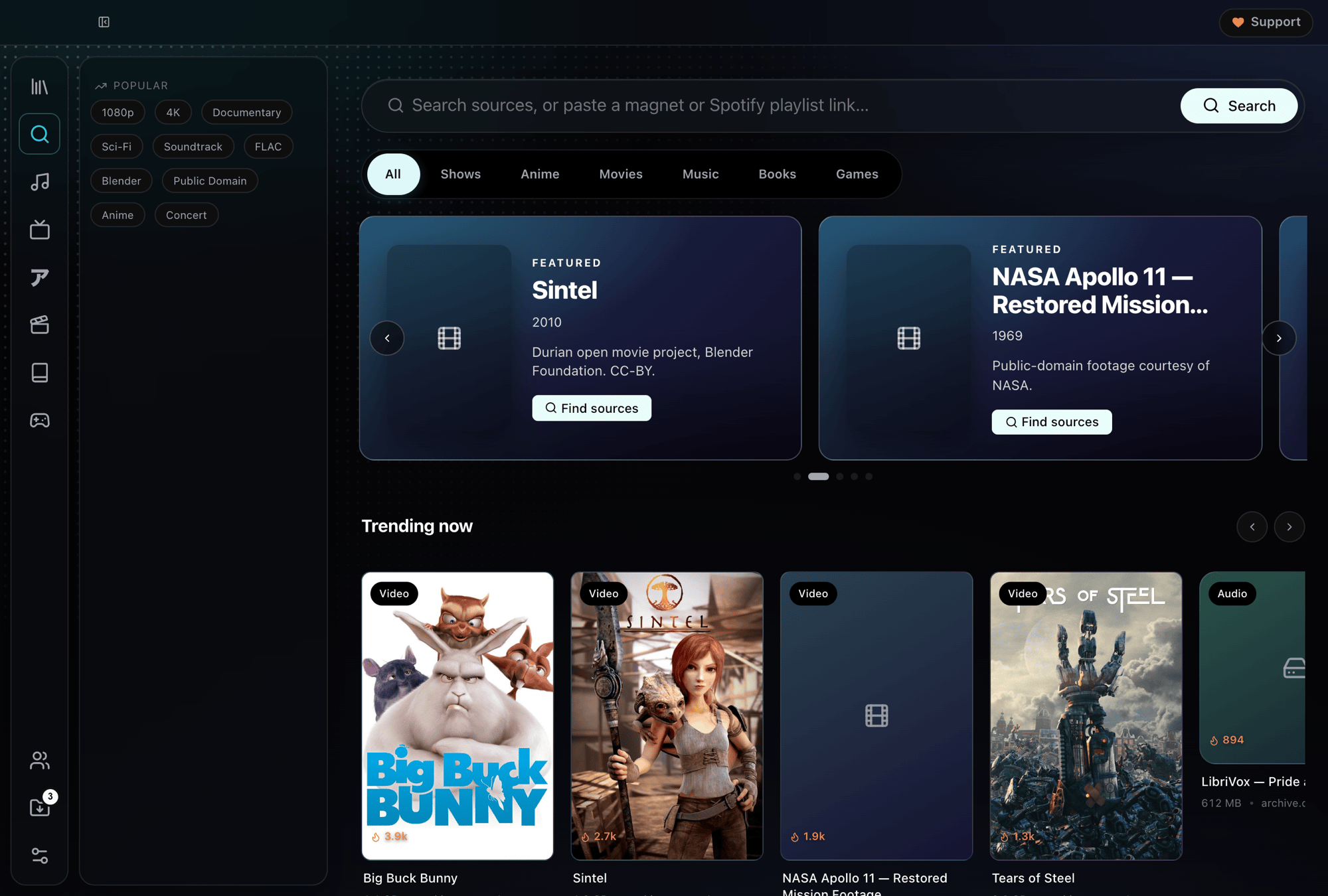
Task: Open the Sintel trending poster
Action: pos(667,715)
